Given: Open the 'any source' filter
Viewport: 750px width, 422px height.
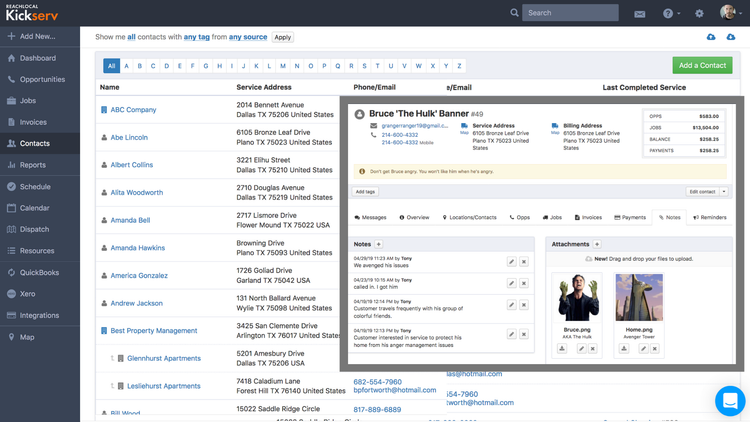Looking at the screenshot, I should 248,37.
